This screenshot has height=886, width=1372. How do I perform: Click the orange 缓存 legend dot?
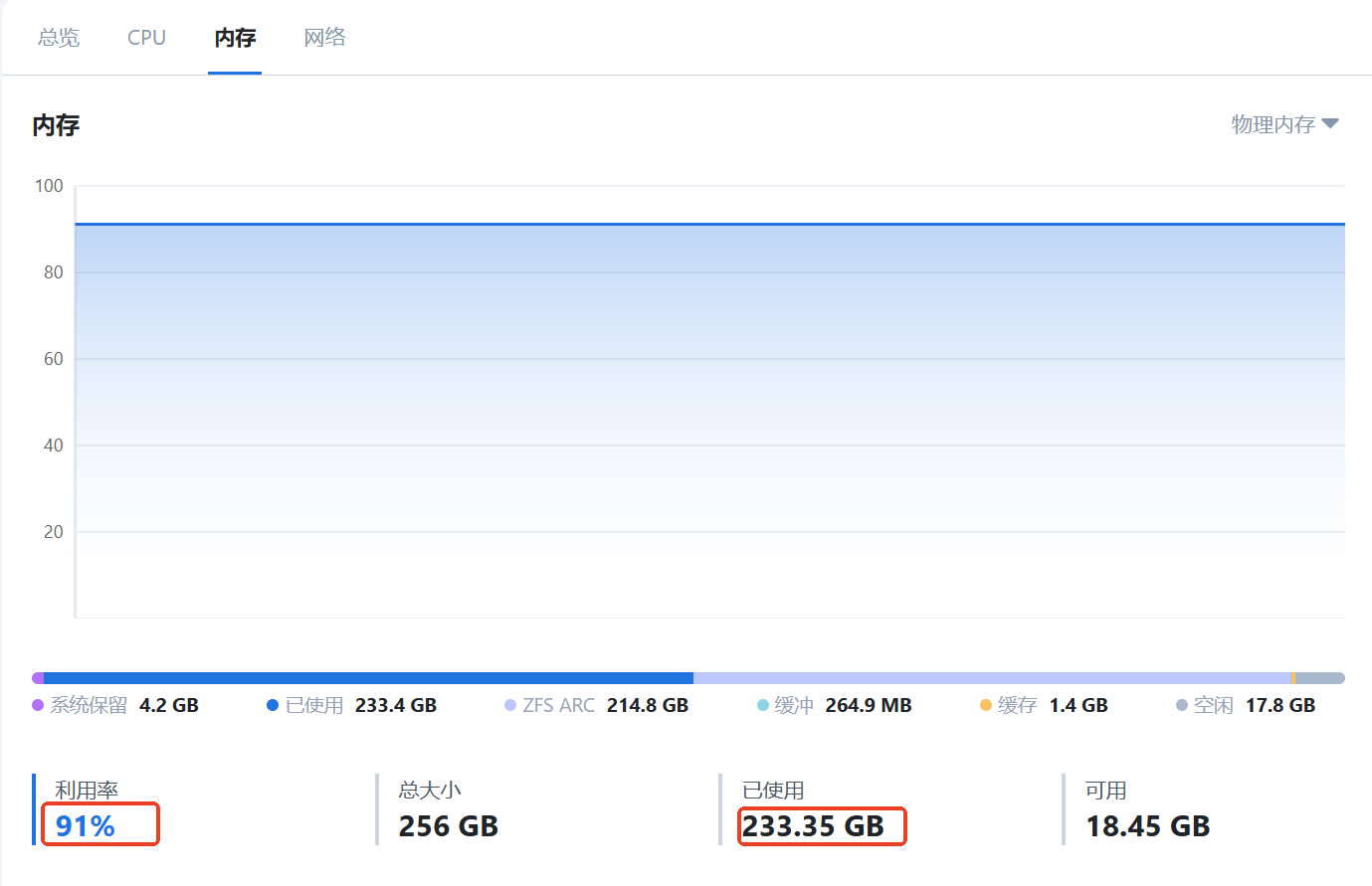coord(986,705)
